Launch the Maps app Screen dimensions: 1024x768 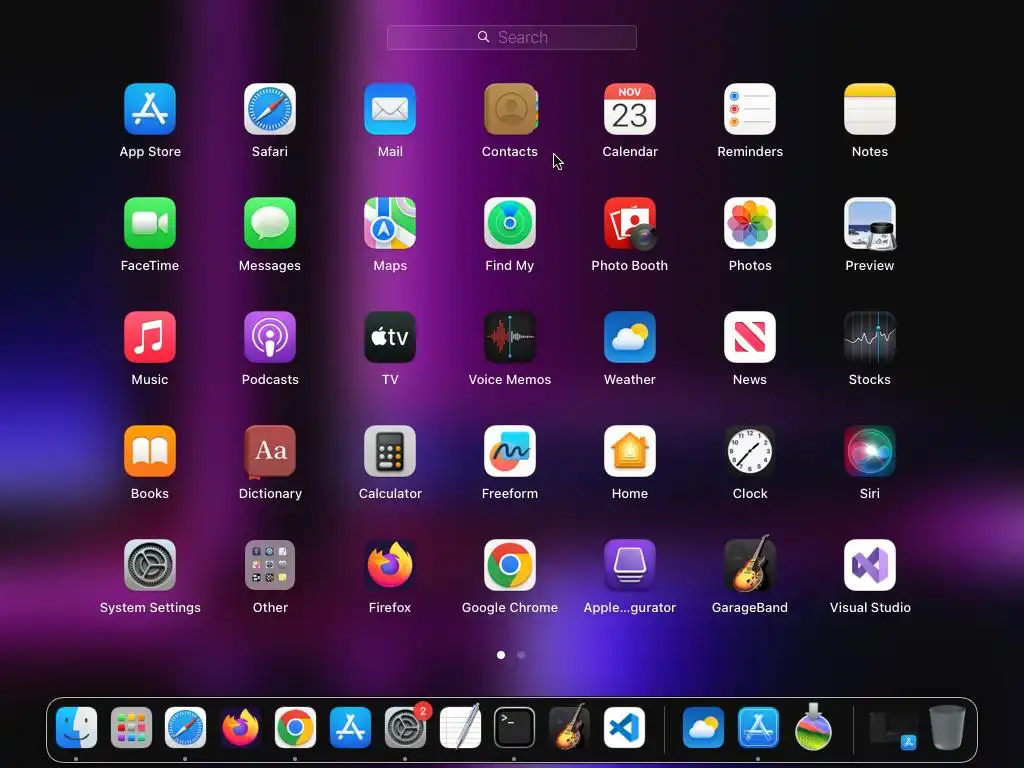390,223
